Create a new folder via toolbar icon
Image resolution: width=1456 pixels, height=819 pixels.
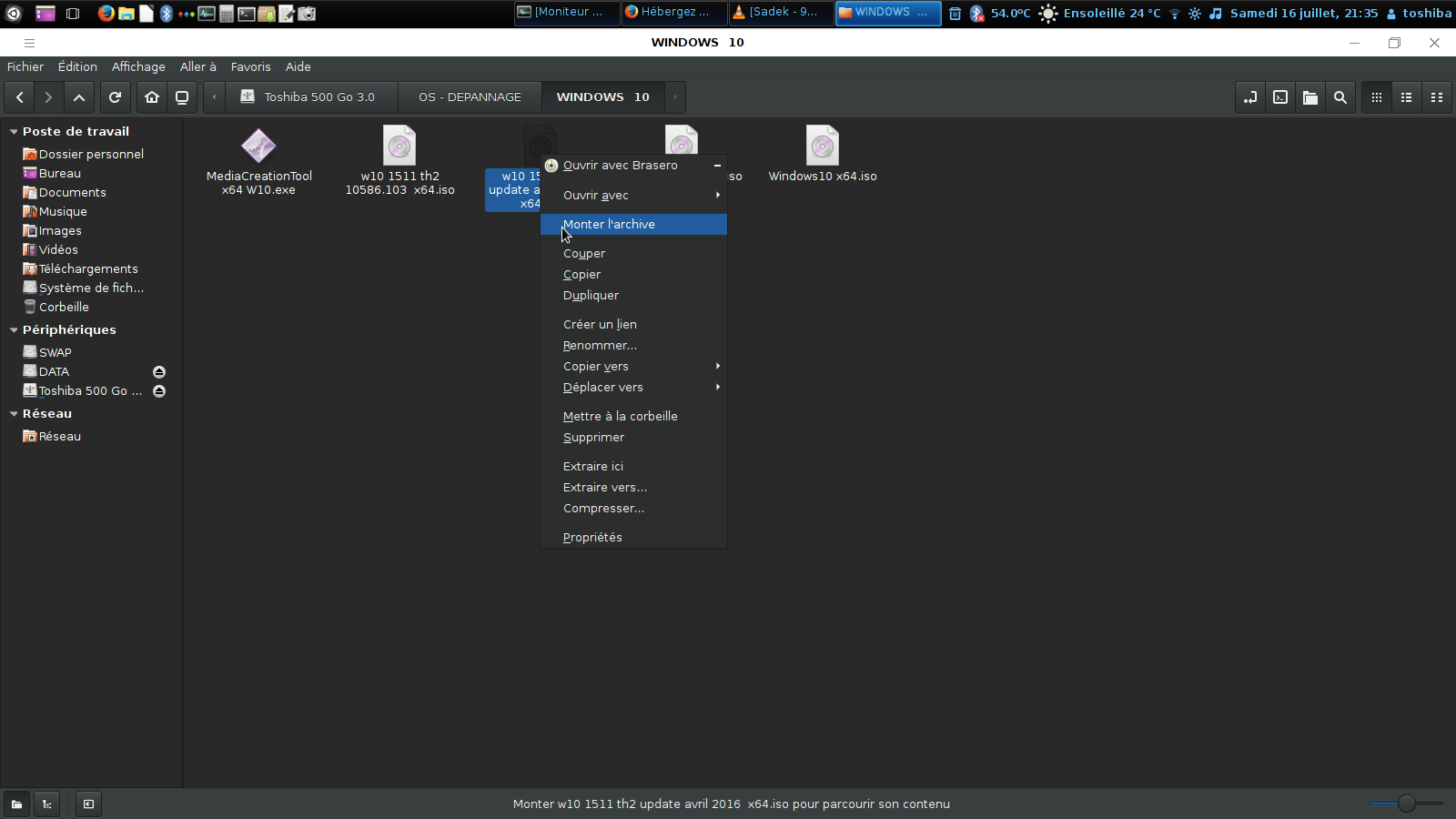[x=1310, y=97]
